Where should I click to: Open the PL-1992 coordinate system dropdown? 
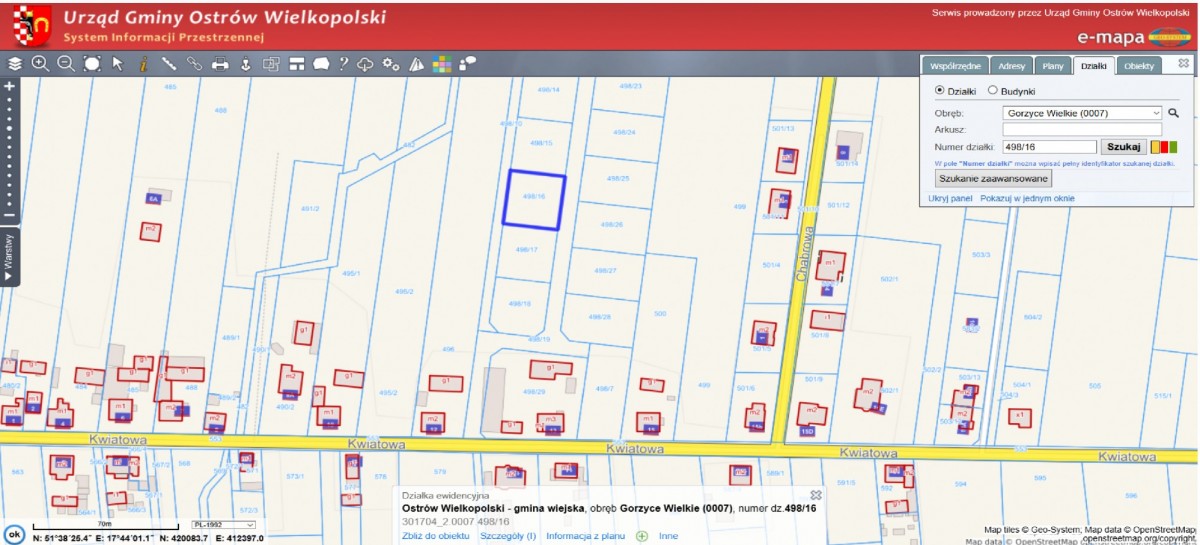[x=228, y=524]
